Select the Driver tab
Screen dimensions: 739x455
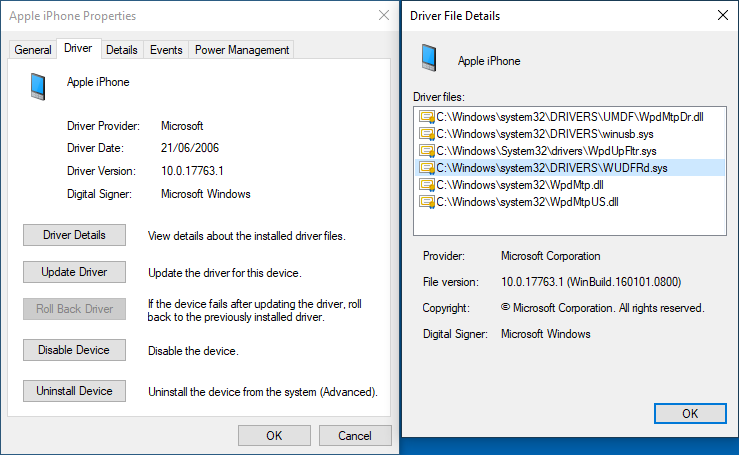pyautogui.click(x=78, y=48)
